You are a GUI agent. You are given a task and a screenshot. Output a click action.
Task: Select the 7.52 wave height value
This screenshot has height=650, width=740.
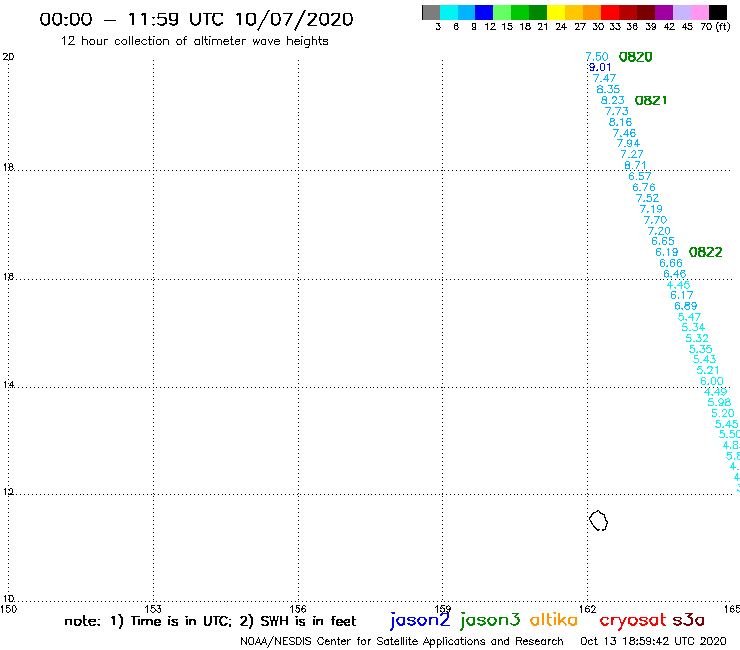tap(648, 198)
